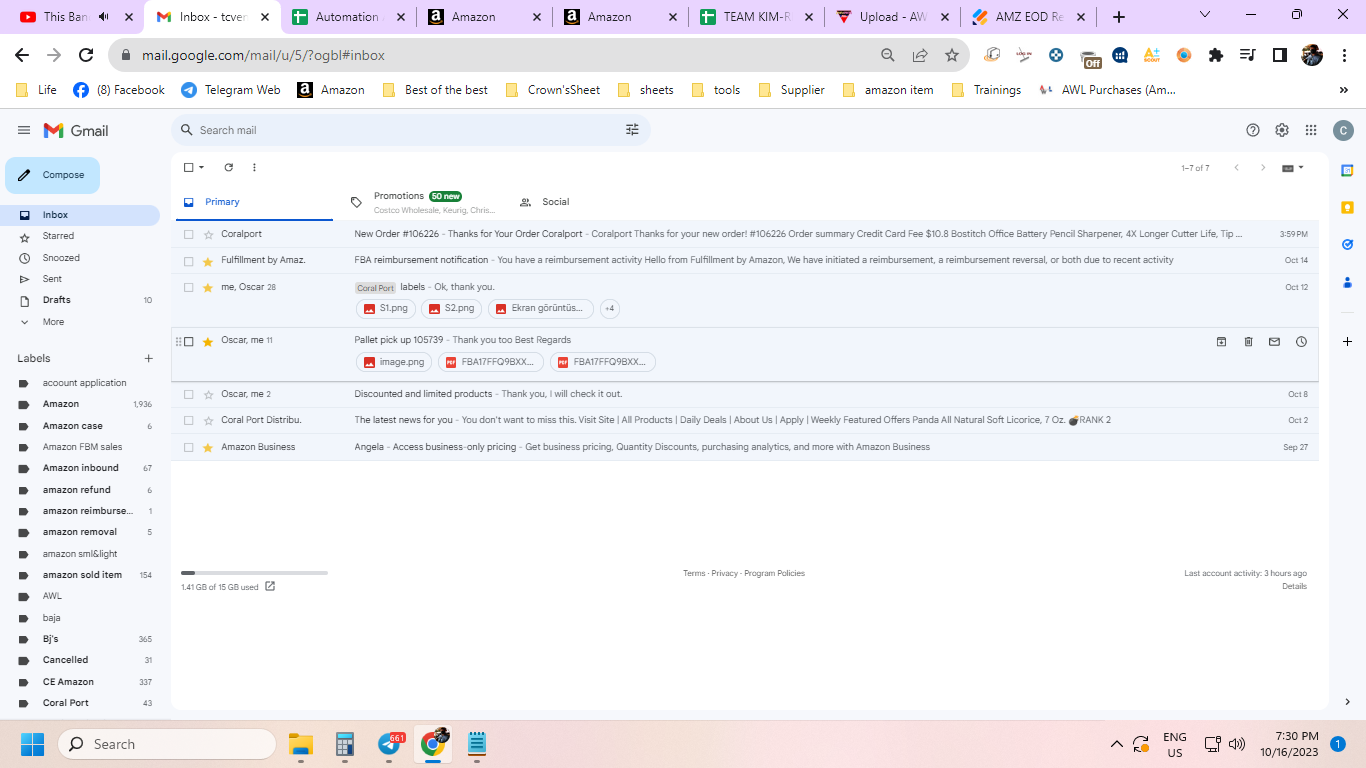
Task: Open Google Calendar in side panel
Action: coord(1347,171)
